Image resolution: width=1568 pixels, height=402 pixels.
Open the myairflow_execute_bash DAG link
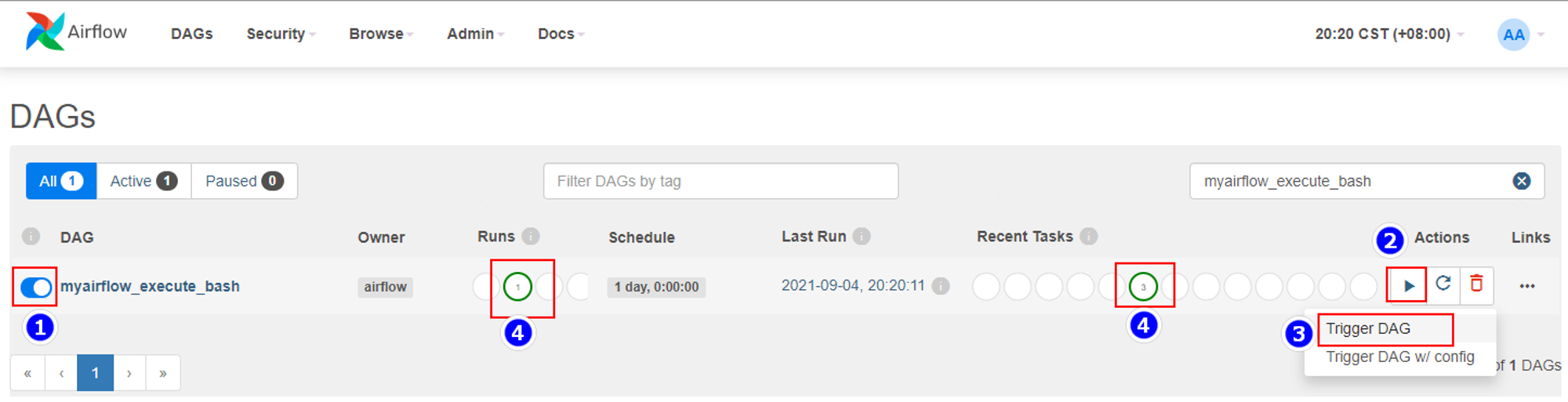[x=150, y=286]
